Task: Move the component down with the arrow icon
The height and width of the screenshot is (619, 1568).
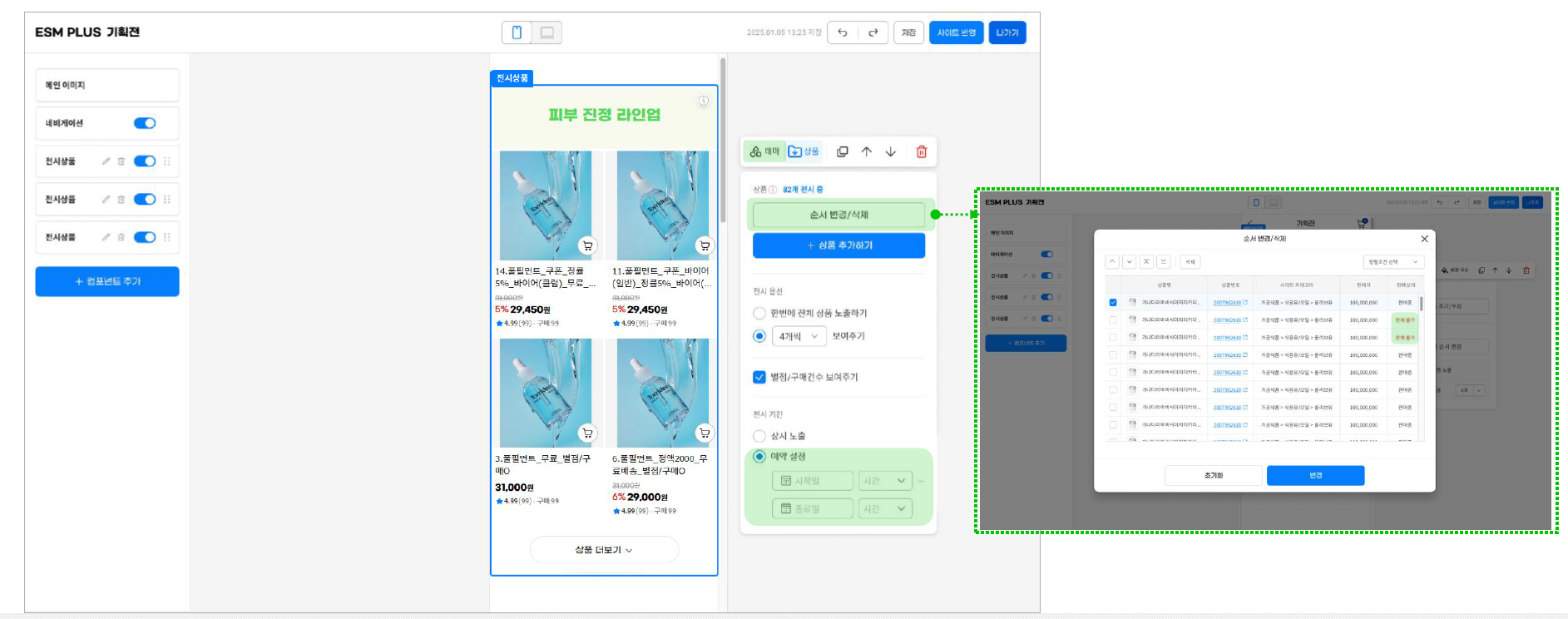Action: coord(891,151)
